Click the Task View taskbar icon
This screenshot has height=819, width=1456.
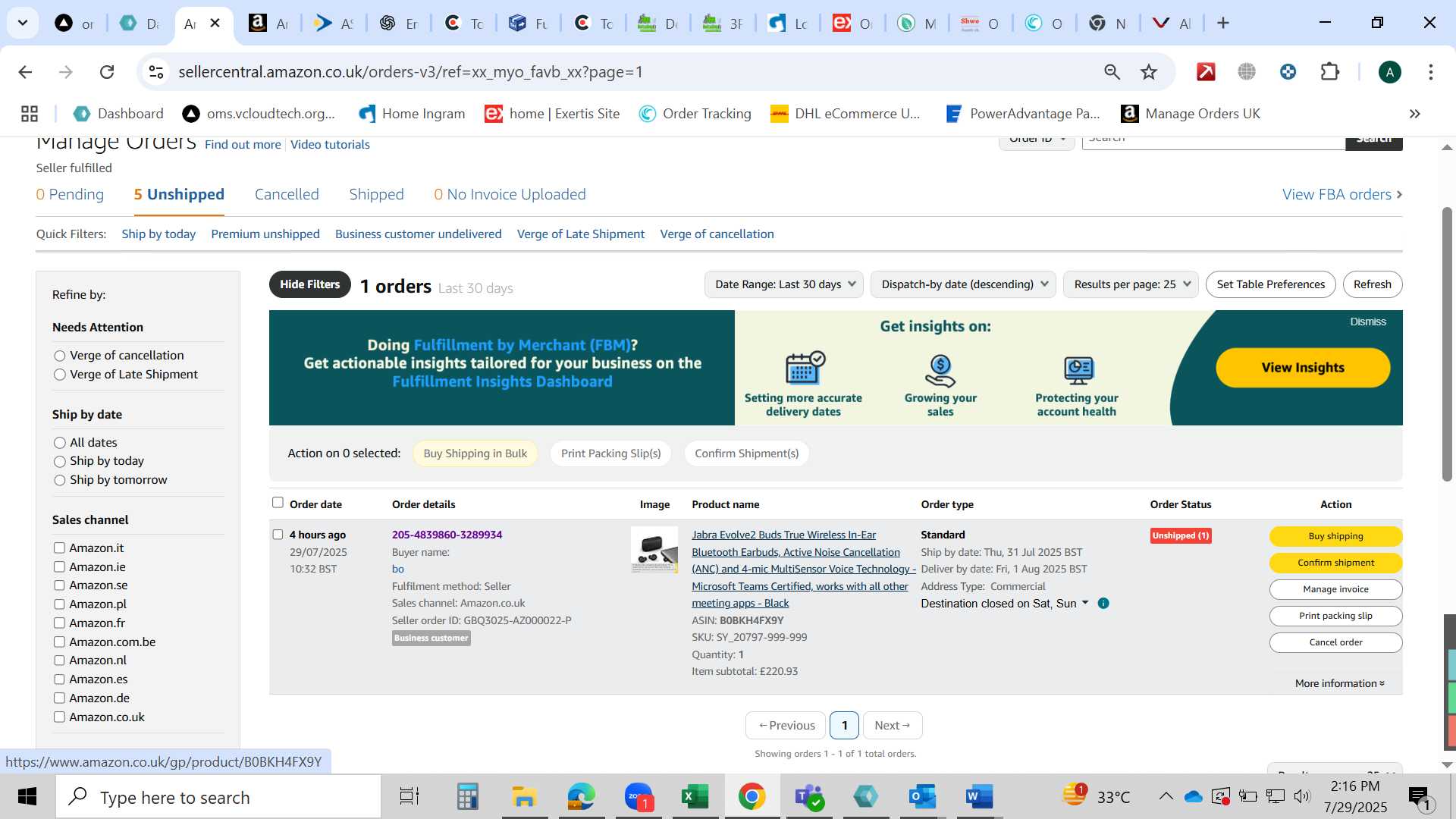pyautogui.click(x=409, y=797)
